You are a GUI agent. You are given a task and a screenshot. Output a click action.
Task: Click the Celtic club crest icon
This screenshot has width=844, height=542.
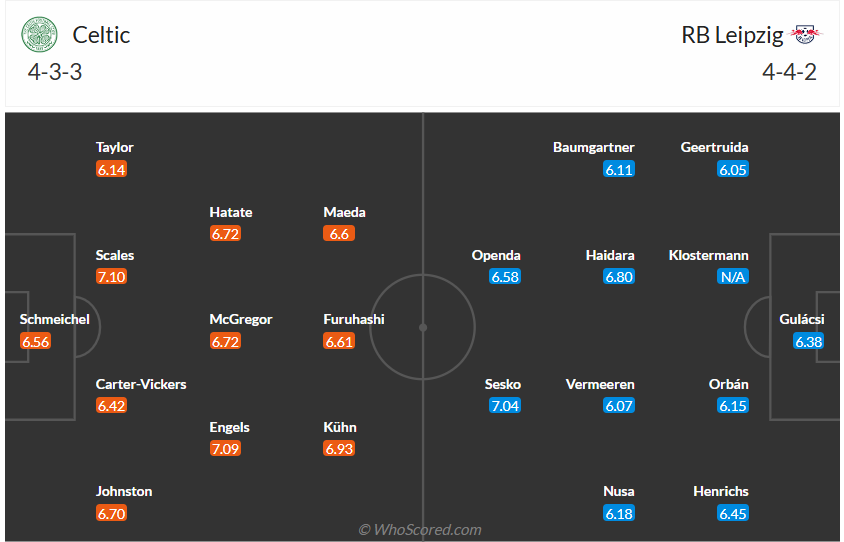[41, 35]
